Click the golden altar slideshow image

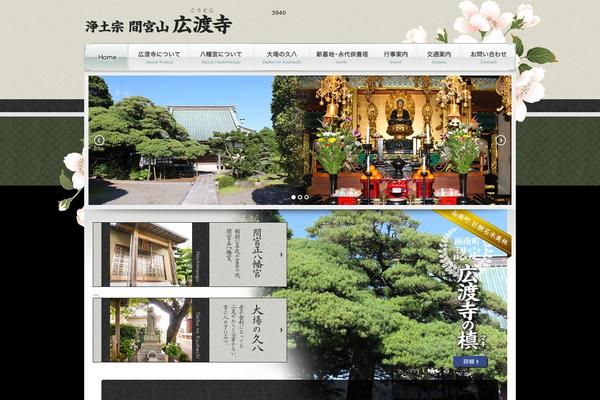pos(406,140)
